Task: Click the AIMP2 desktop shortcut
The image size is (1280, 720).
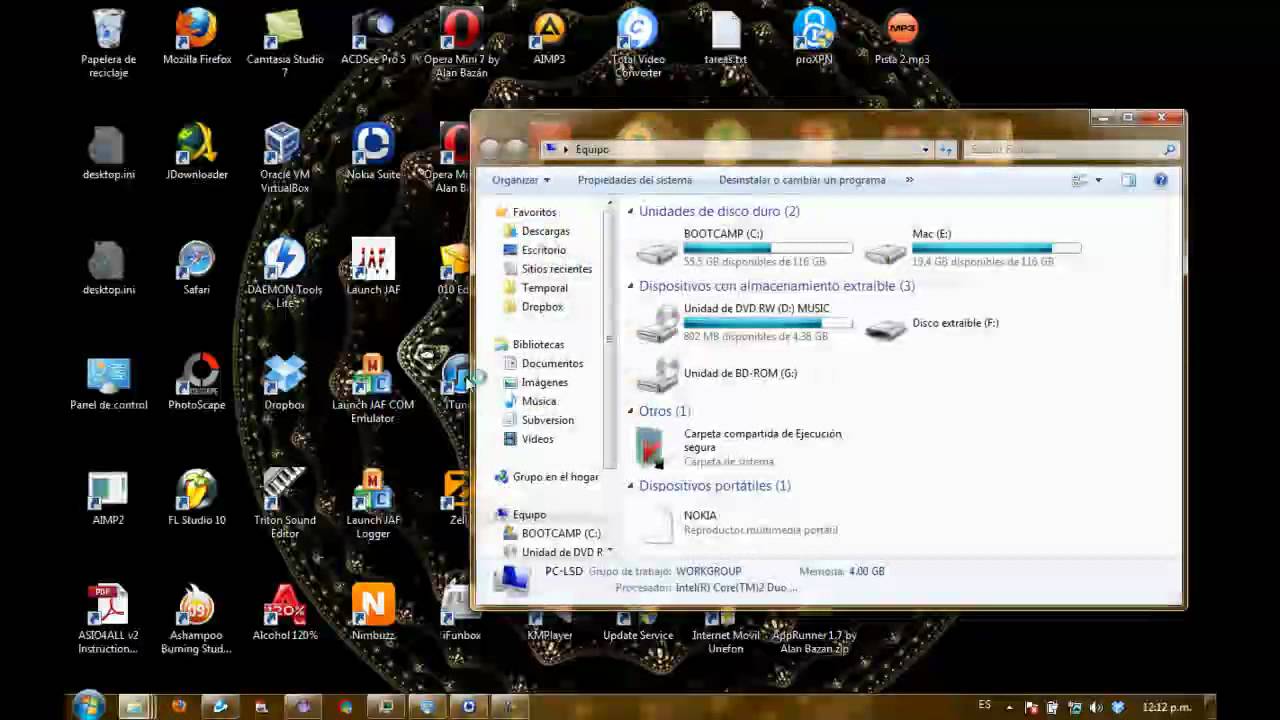Action: point(108,498)
